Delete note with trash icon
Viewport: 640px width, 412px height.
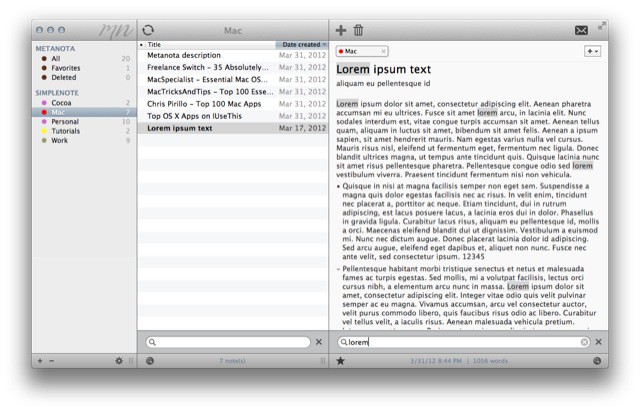358,30
